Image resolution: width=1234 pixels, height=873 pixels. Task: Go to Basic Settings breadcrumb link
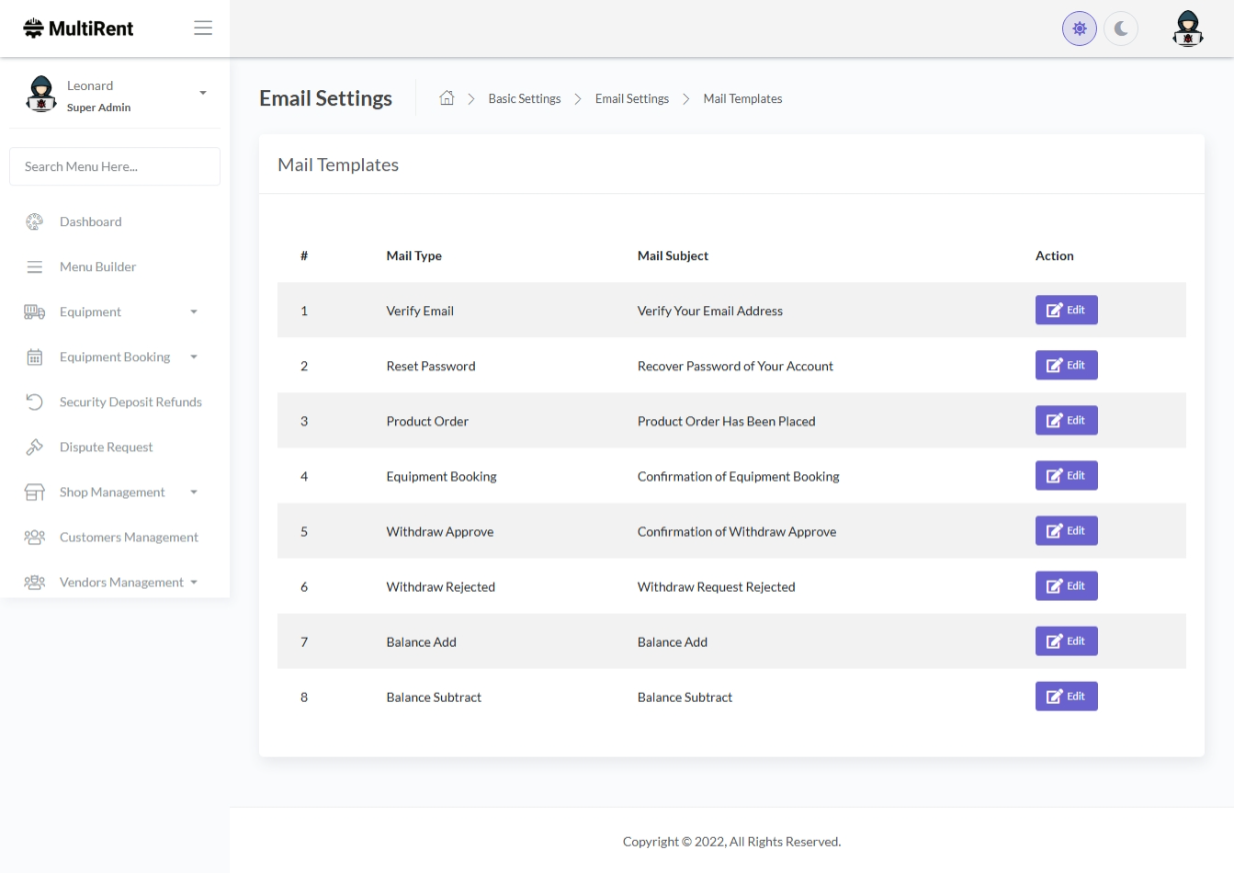click(524, 99)
